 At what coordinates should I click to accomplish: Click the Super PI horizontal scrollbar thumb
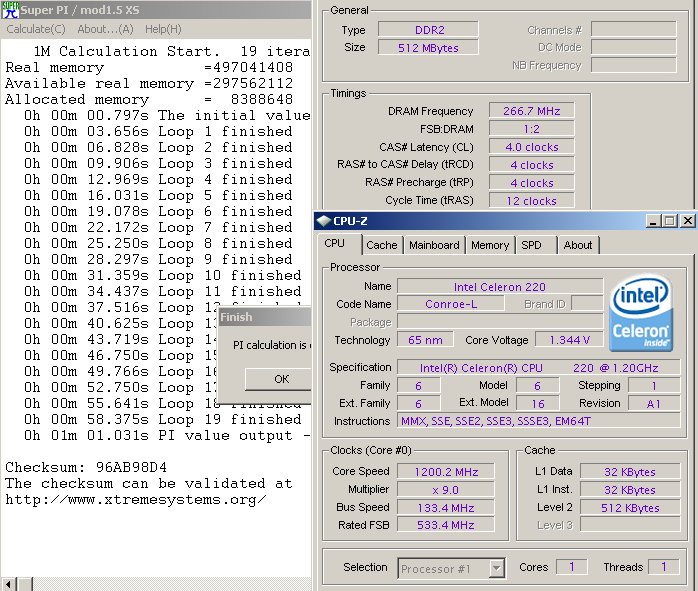click(25, 584)
